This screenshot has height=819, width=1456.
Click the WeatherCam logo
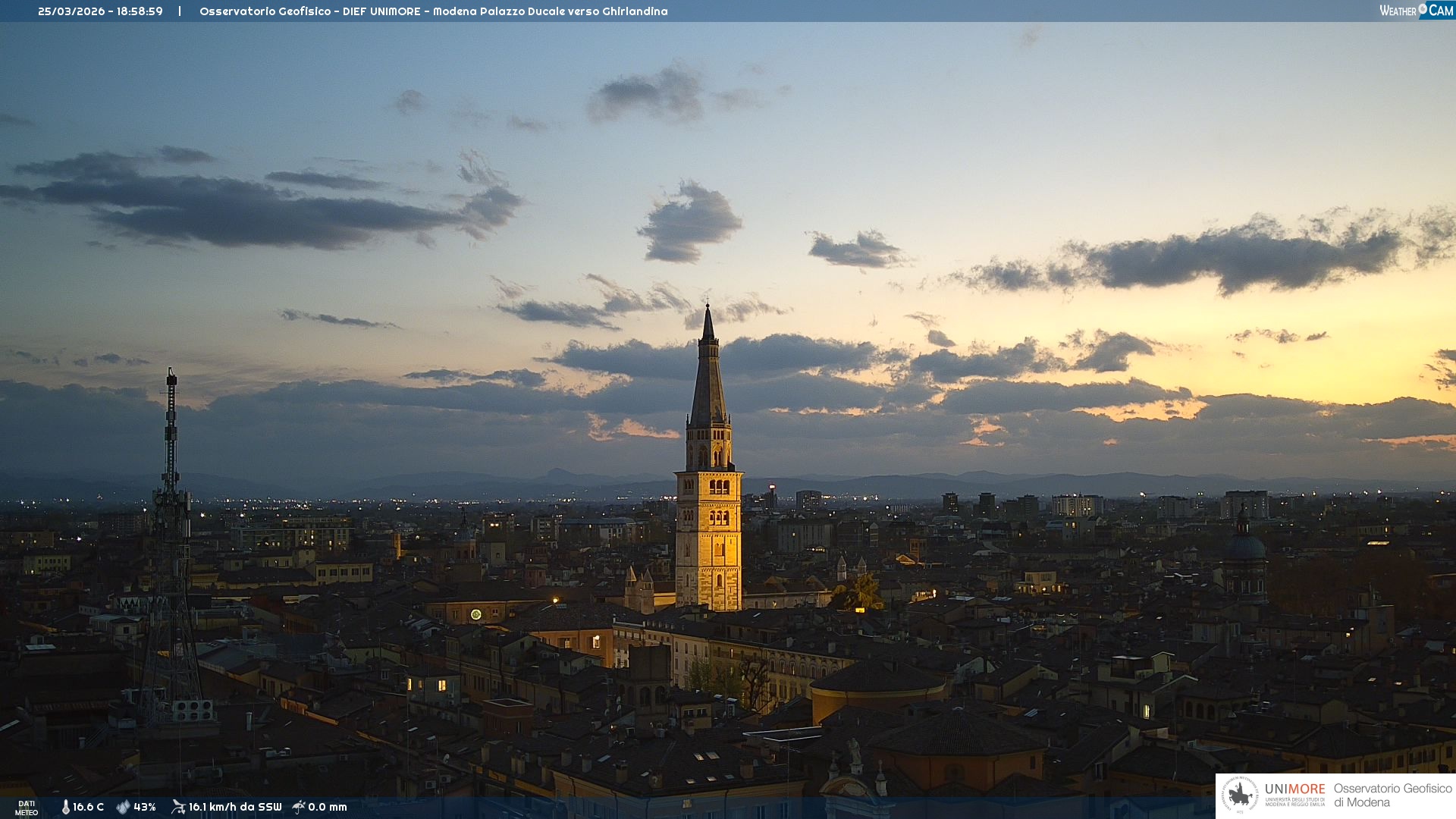click(x=1416, y=11)
